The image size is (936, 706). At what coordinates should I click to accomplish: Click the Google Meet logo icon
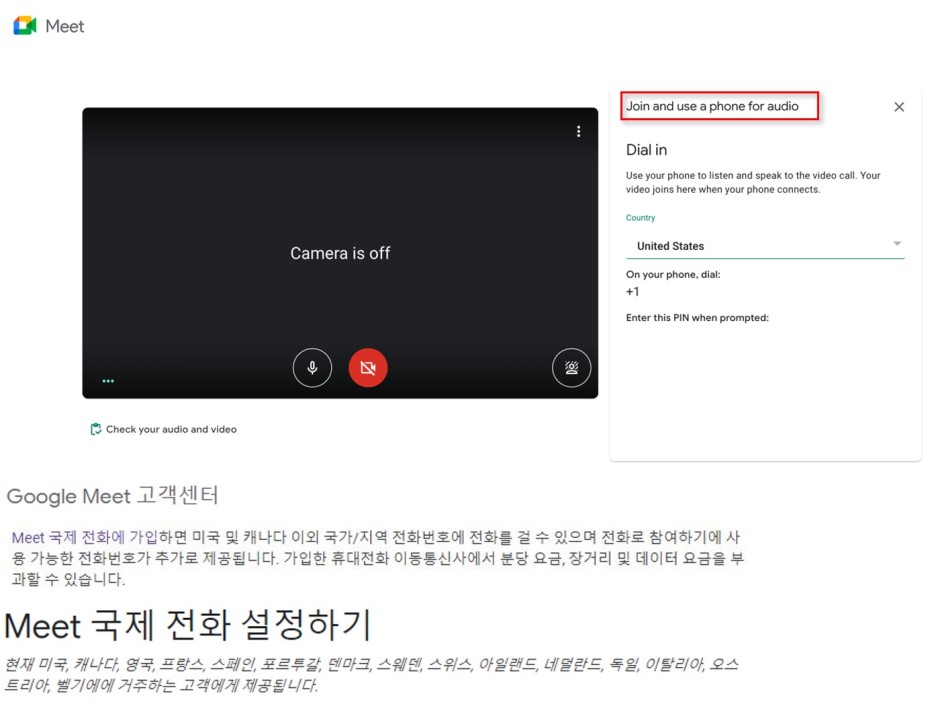(24, 26)
